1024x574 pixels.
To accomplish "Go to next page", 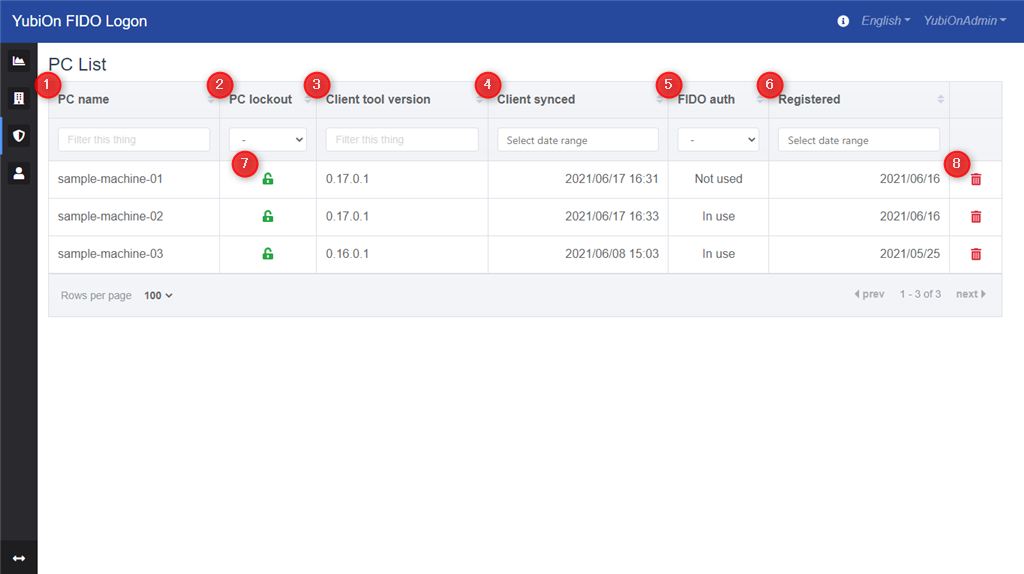I will click(971, 295).
